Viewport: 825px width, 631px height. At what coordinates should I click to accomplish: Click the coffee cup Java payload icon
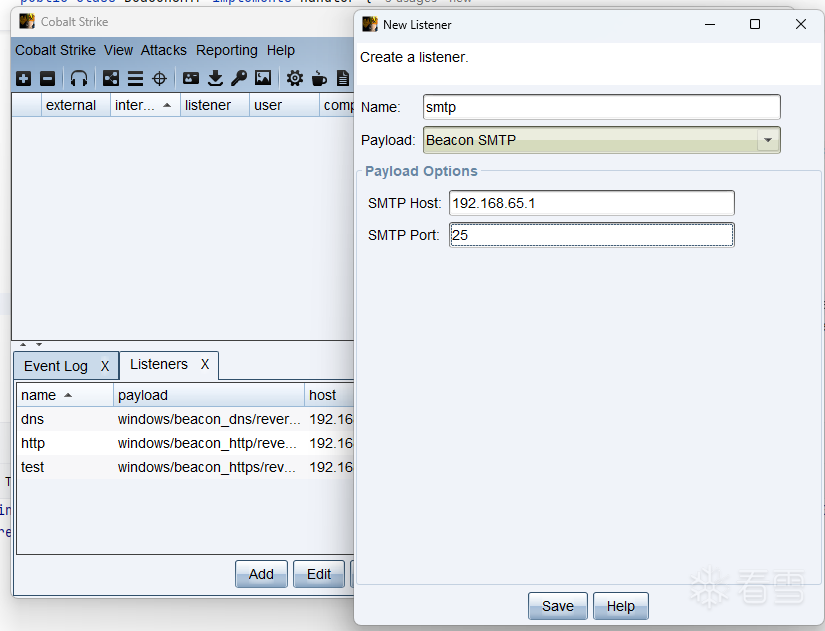[319, 78]
